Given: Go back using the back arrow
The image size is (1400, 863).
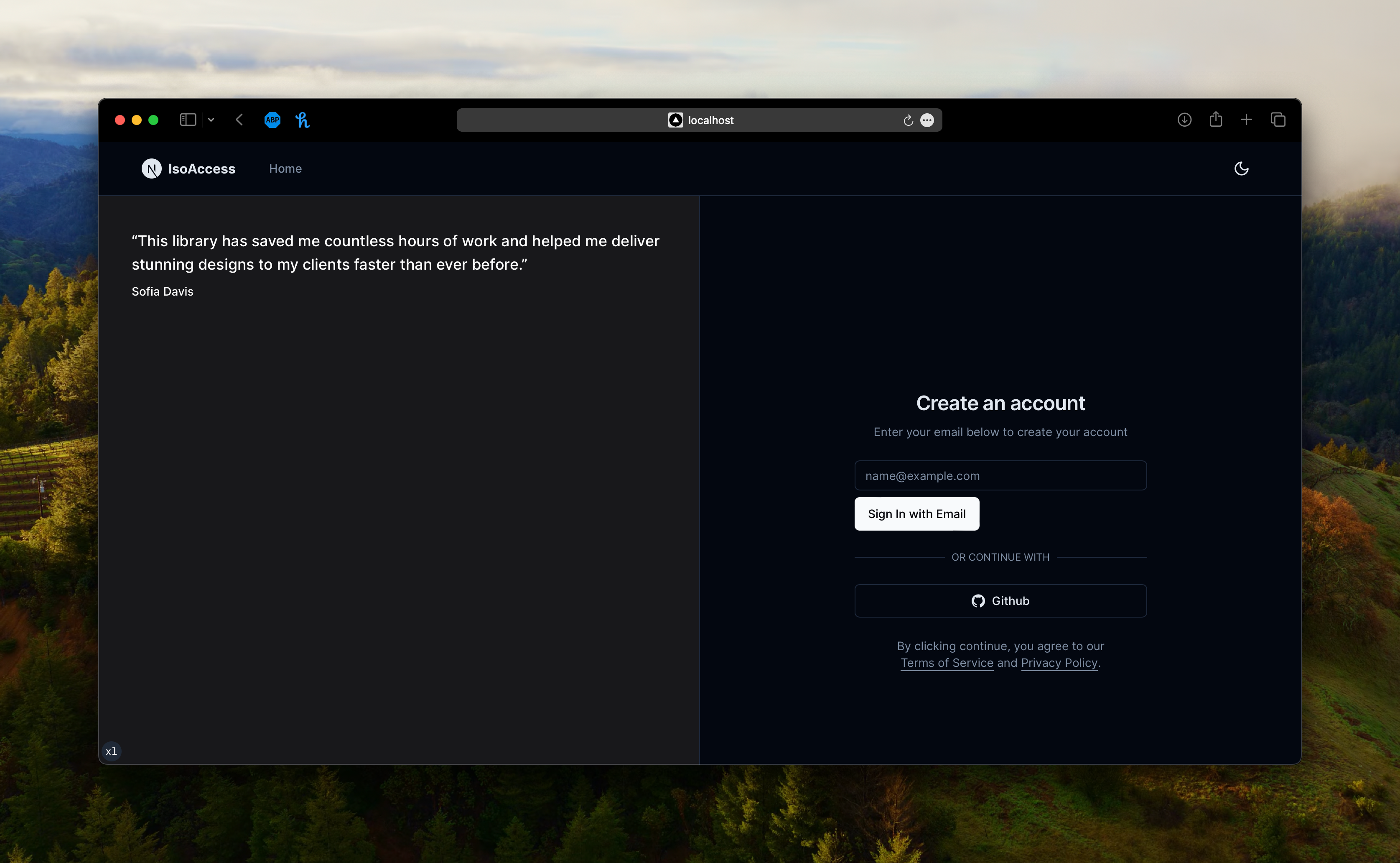Looking at the screenshot, I should coord(239,120).
